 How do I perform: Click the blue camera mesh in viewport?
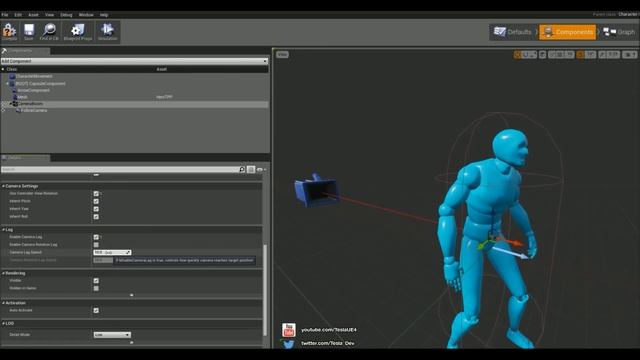(316, 191)
